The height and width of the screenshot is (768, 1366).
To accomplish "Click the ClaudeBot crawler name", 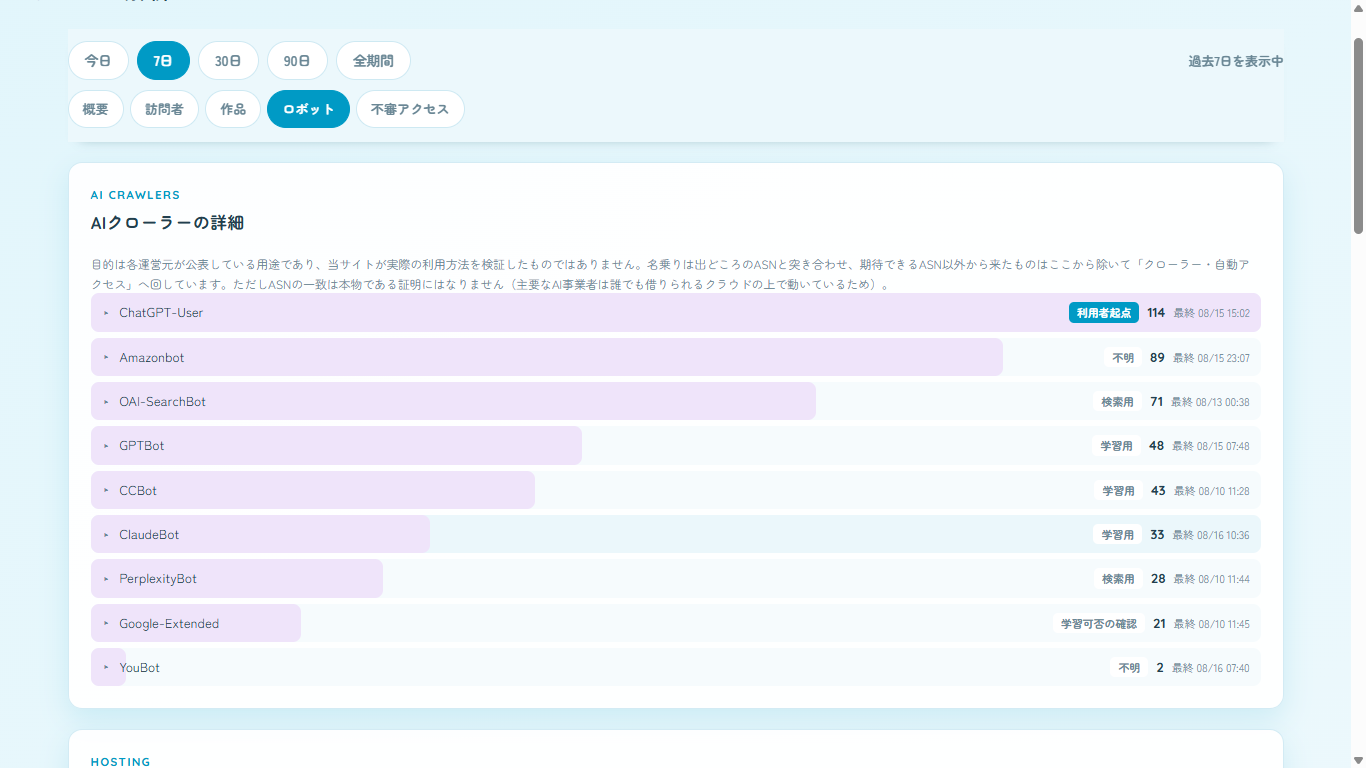I will pos(149,535).
